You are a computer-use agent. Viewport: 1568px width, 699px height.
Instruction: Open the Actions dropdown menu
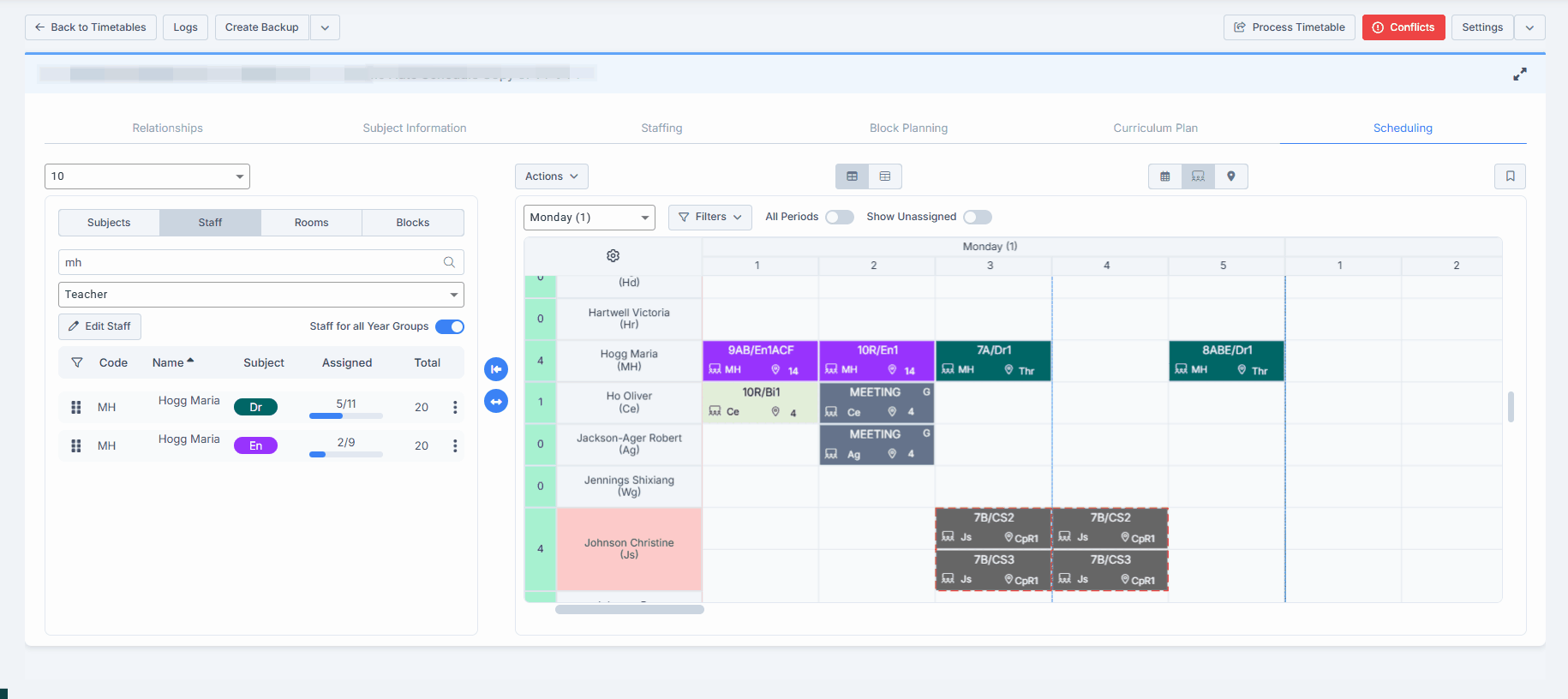pyautogui.click(x=551, y=176)
